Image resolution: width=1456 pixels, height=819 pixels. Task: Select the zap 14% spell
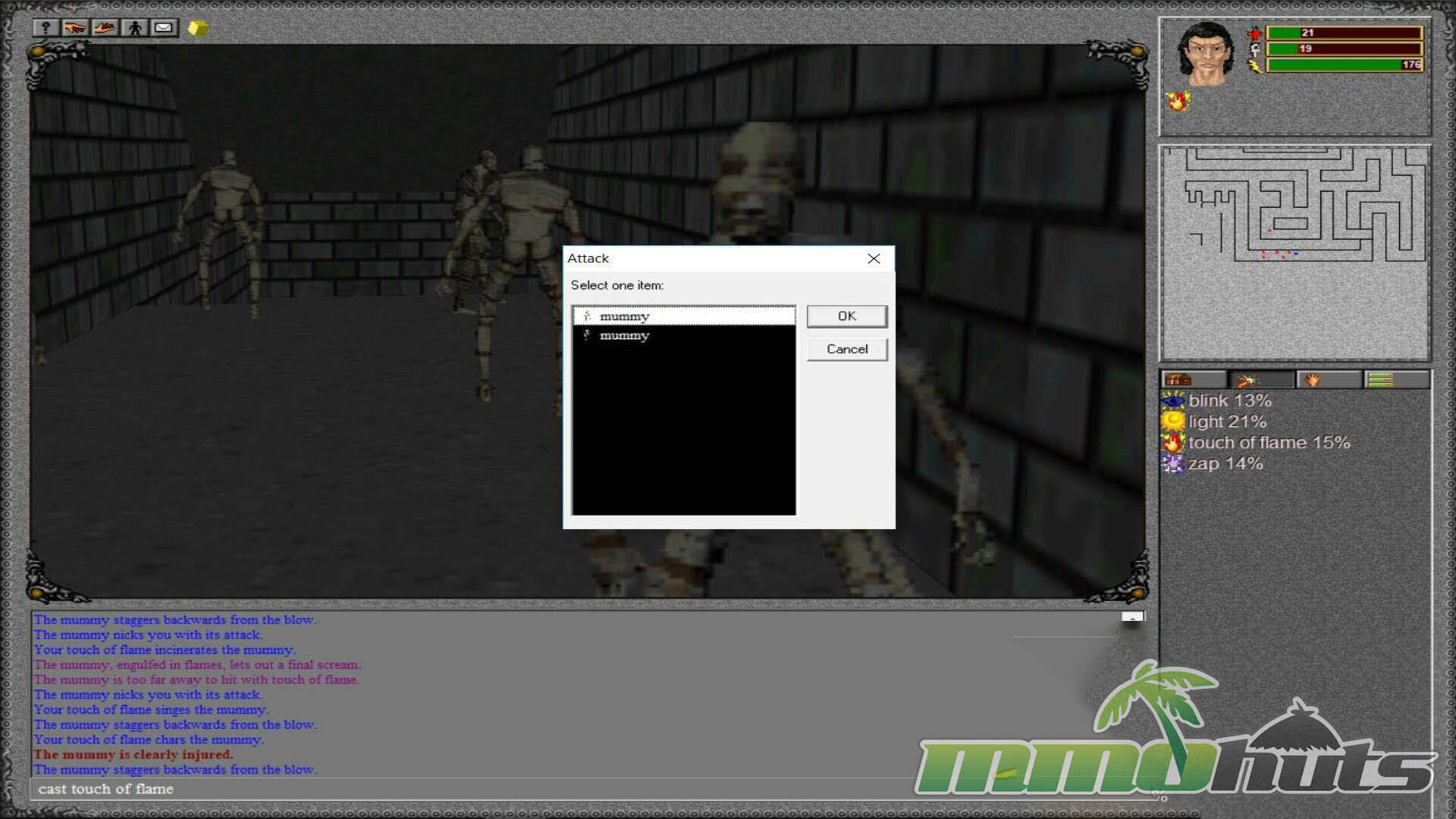tap(1225, 464)
